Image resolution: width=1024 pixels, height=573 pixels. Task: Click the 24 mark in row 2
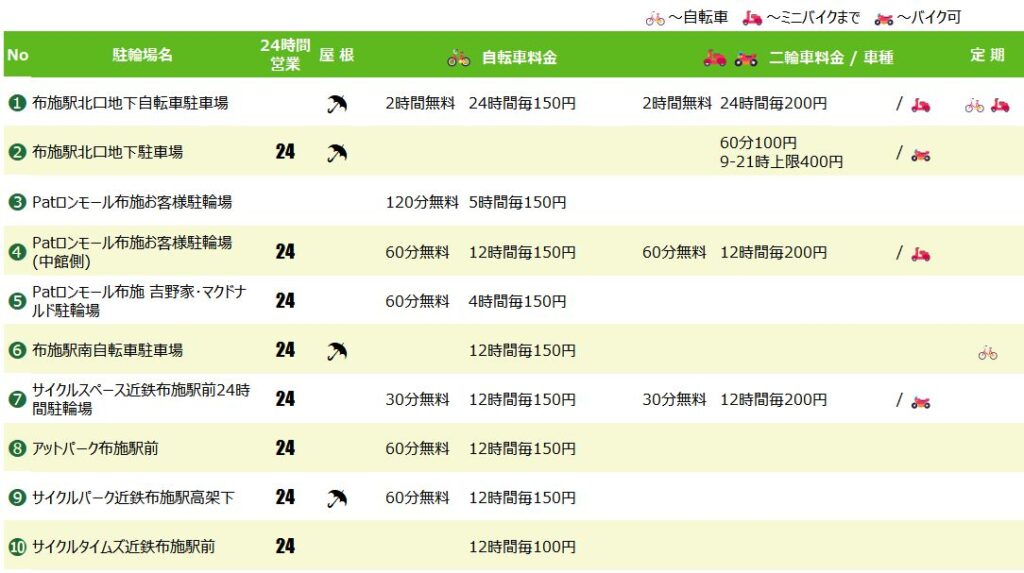click(x=285, y=152)
